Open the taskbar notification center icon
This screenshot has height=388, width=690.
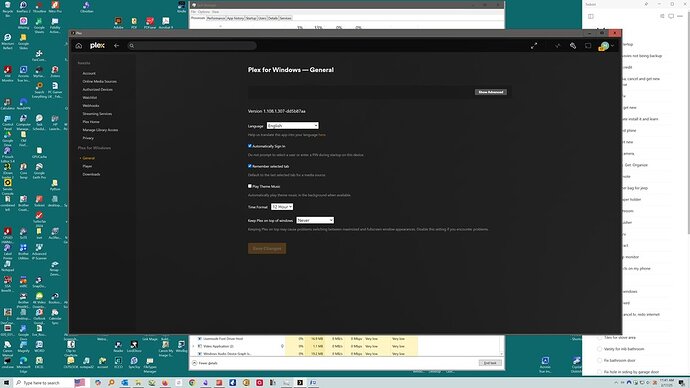pos(681,383)
